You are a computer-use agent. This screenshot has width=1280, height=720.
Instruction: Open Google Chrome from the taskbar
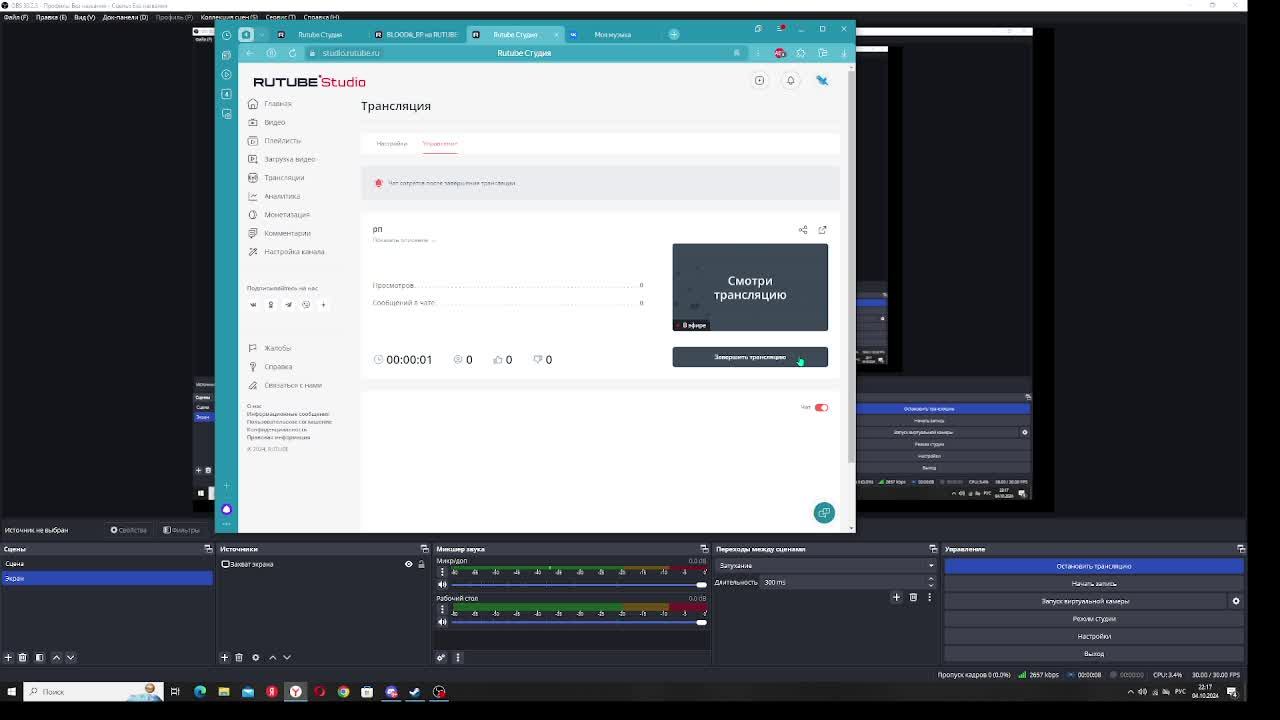tap(343, 691)
